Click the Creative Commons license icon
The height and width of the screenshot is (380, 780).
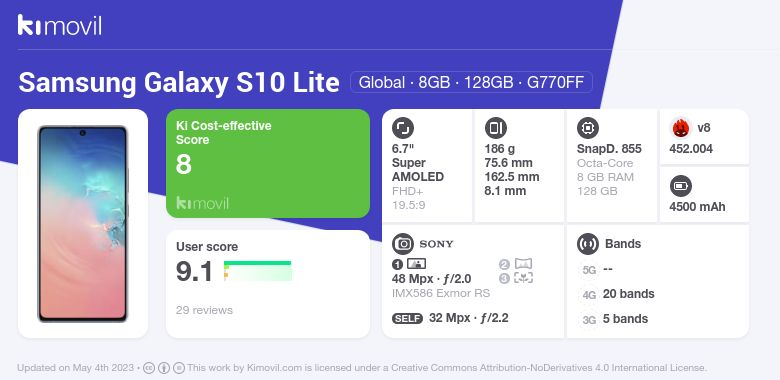click(149, 368)
